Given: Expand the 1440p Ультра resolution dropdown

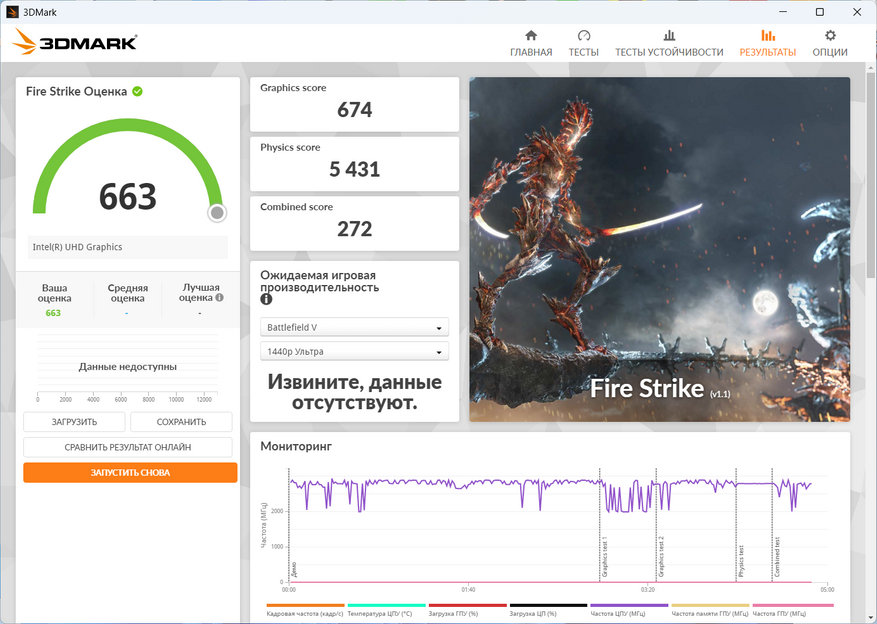Looking at the screenshot, I should tap(354, 351).
